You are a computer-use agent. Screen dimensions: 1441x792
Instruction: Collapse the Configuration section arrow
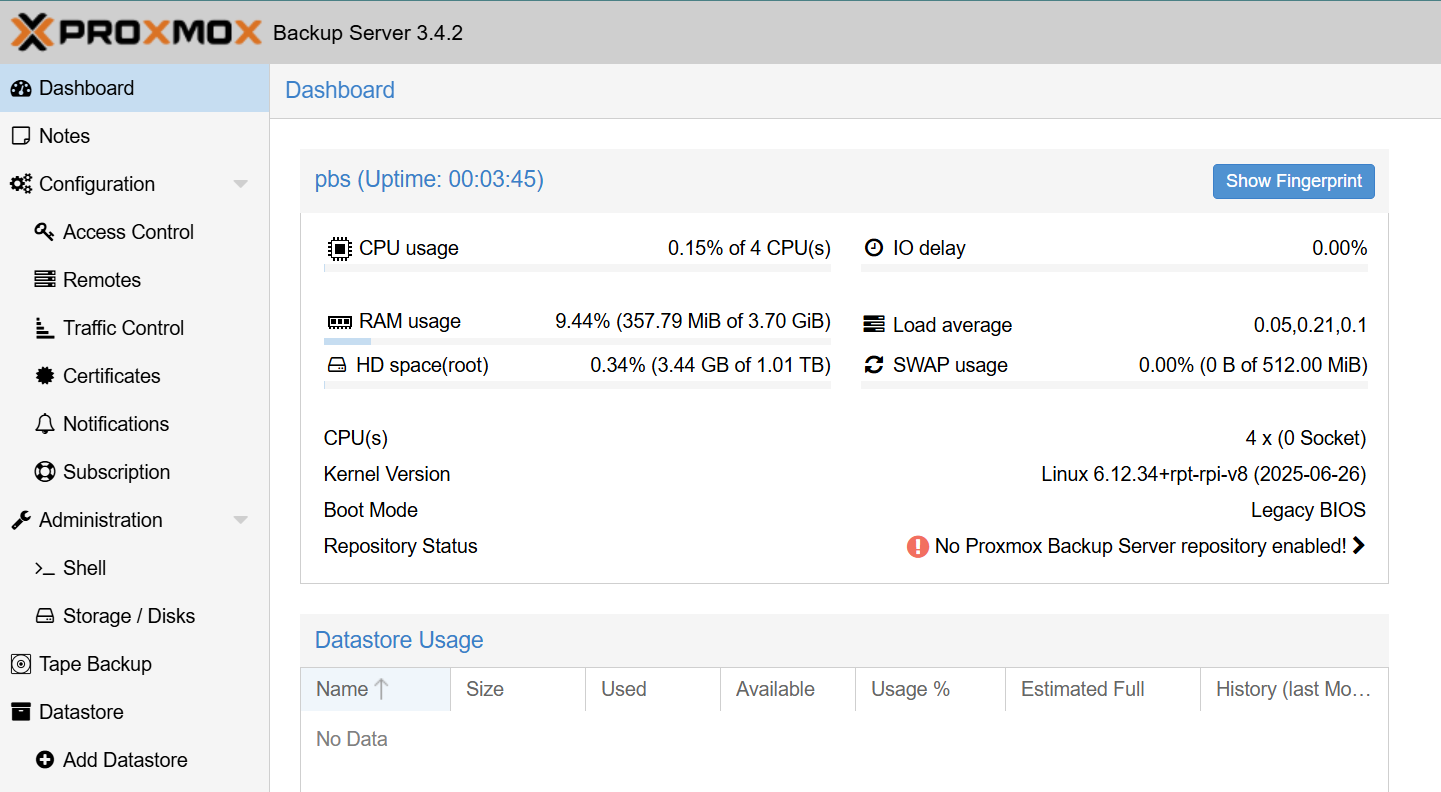[x=240, y=184]
